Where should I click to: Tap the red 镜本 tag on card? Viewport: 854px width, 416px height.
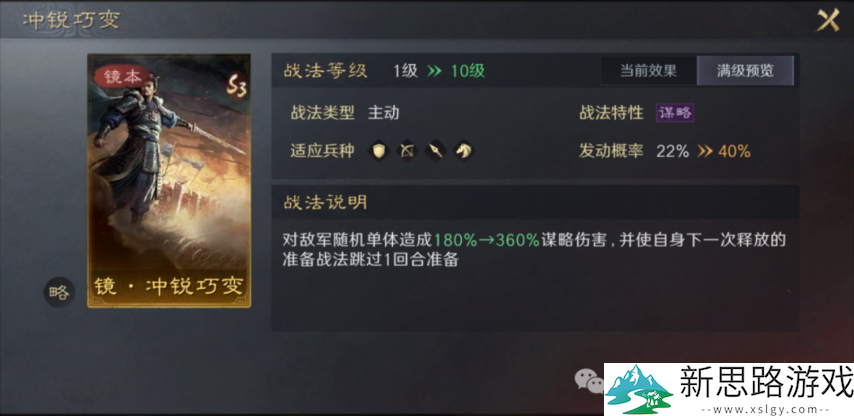tap(123, 77)
